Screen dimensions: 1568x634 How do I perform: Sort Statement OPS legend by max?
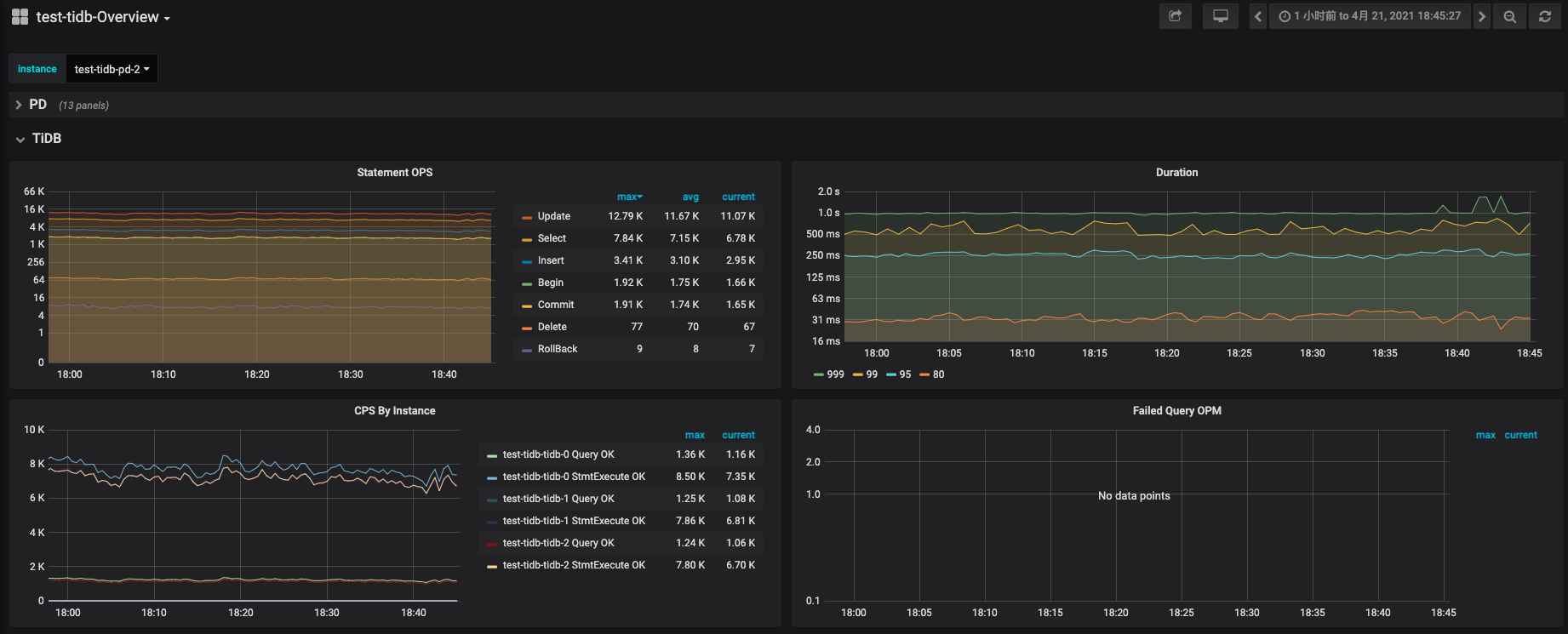click(629, 197)
